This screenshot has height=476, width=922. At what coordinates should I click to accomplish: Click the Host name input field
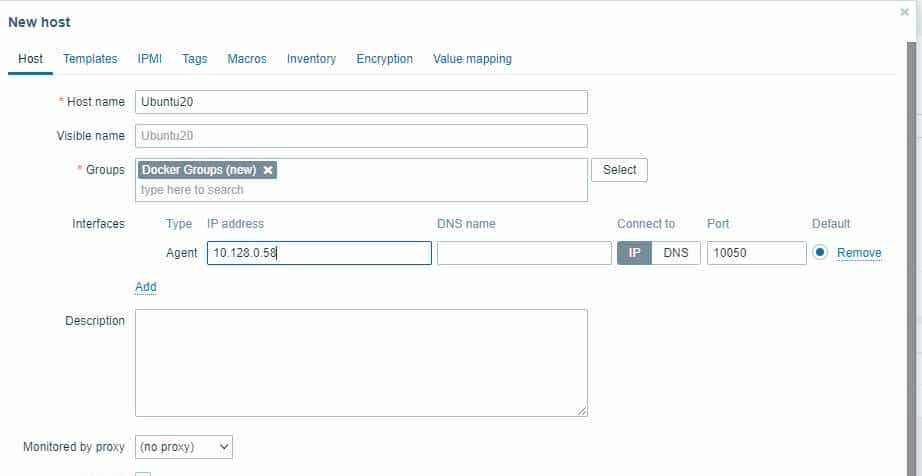[x=361, y=102]
